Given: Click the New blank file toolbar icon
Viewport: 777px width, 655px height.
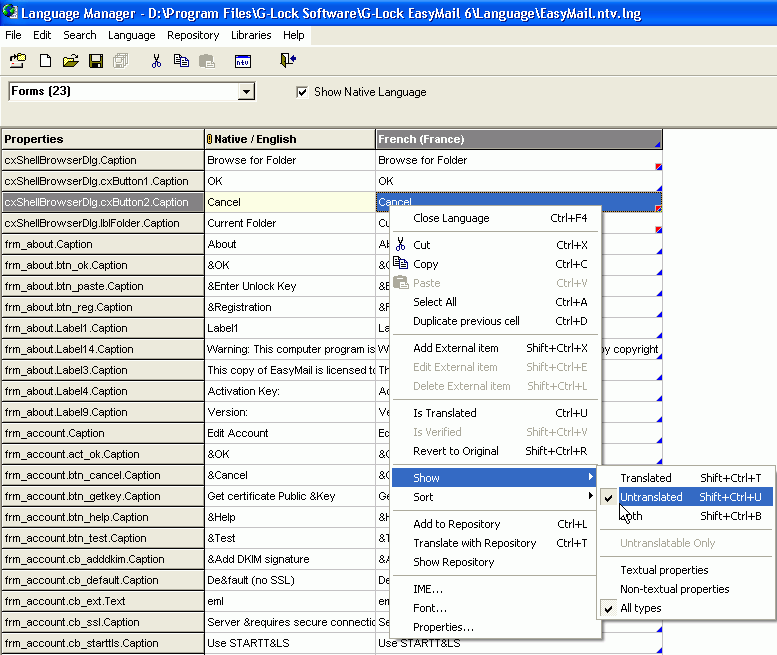Looking at the screenshot, I should tap(46, 61).
